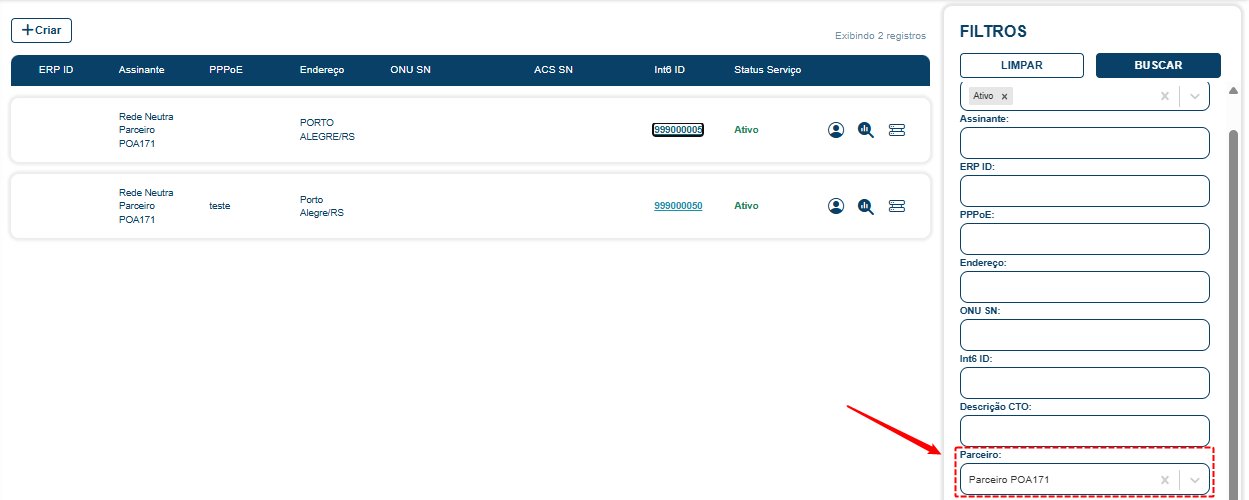Click subscriber name in teste row
The width and height of the screenshot is (1249, 500).
pyautogui.click(x=146, y=206)
